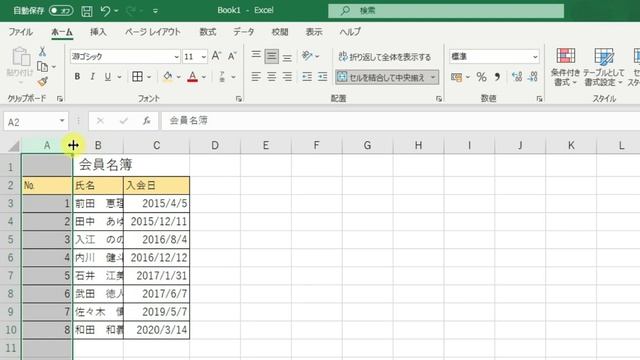Open the ページ レイアウト tab

pyautogui.click(x=153, y=32)
